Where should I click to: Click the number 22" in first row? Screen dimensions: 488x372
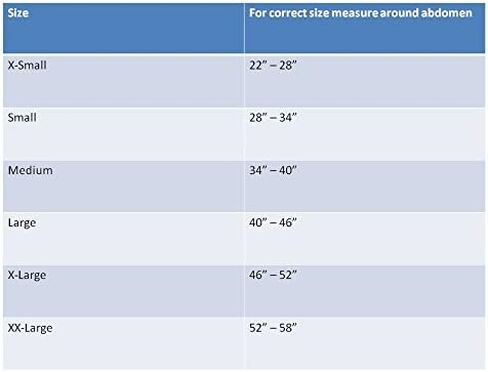click(258, 65)
